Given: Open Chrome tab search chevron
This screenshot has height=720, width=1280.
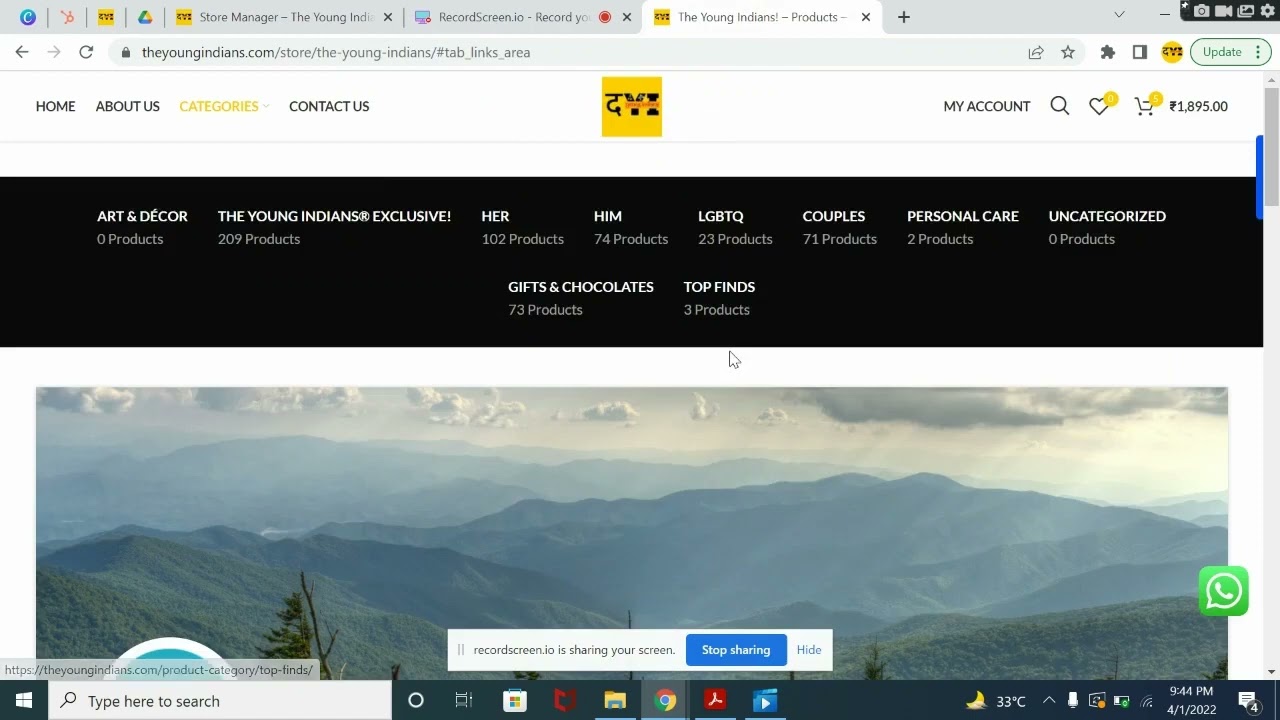Looking at the screenshot, I should click(x=1119, y=15).
